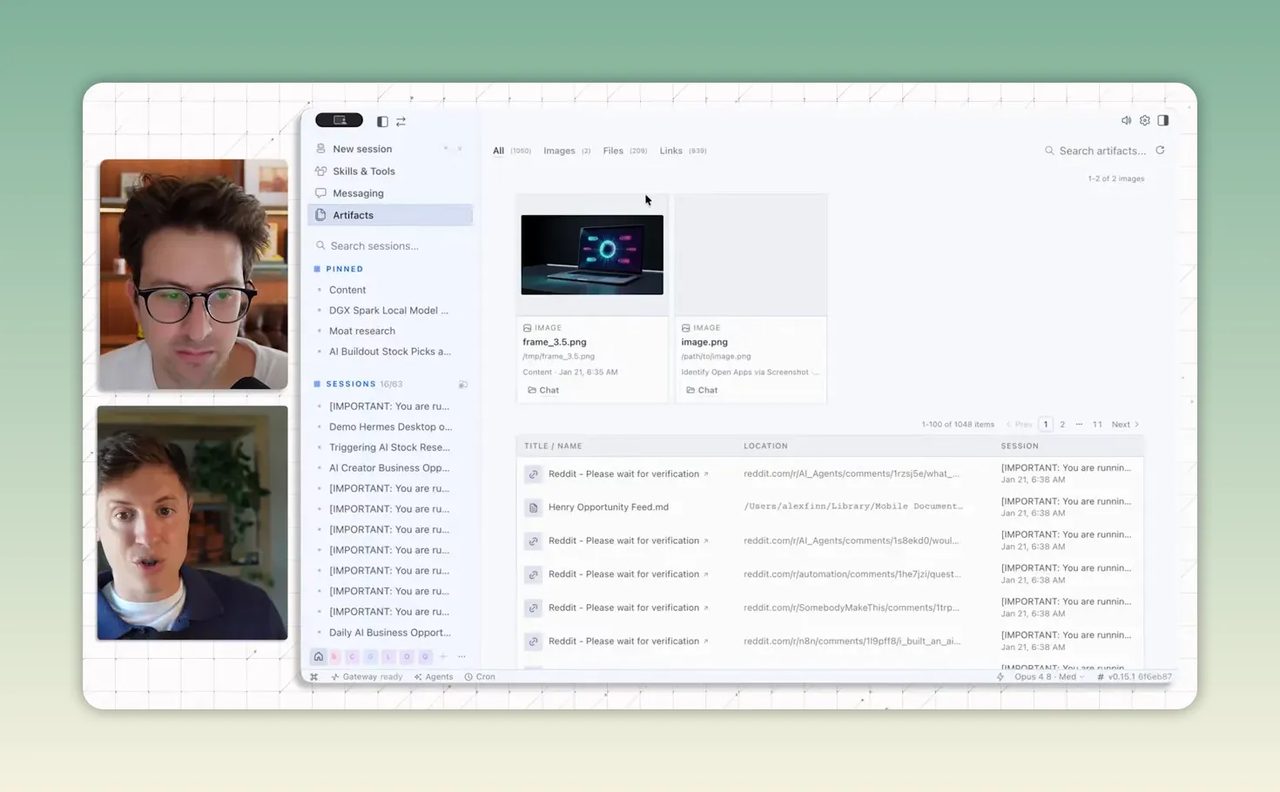The image size is (1280, 792).
Task: Click the swap arrows icon in top bar
Action: click(401, 121)
